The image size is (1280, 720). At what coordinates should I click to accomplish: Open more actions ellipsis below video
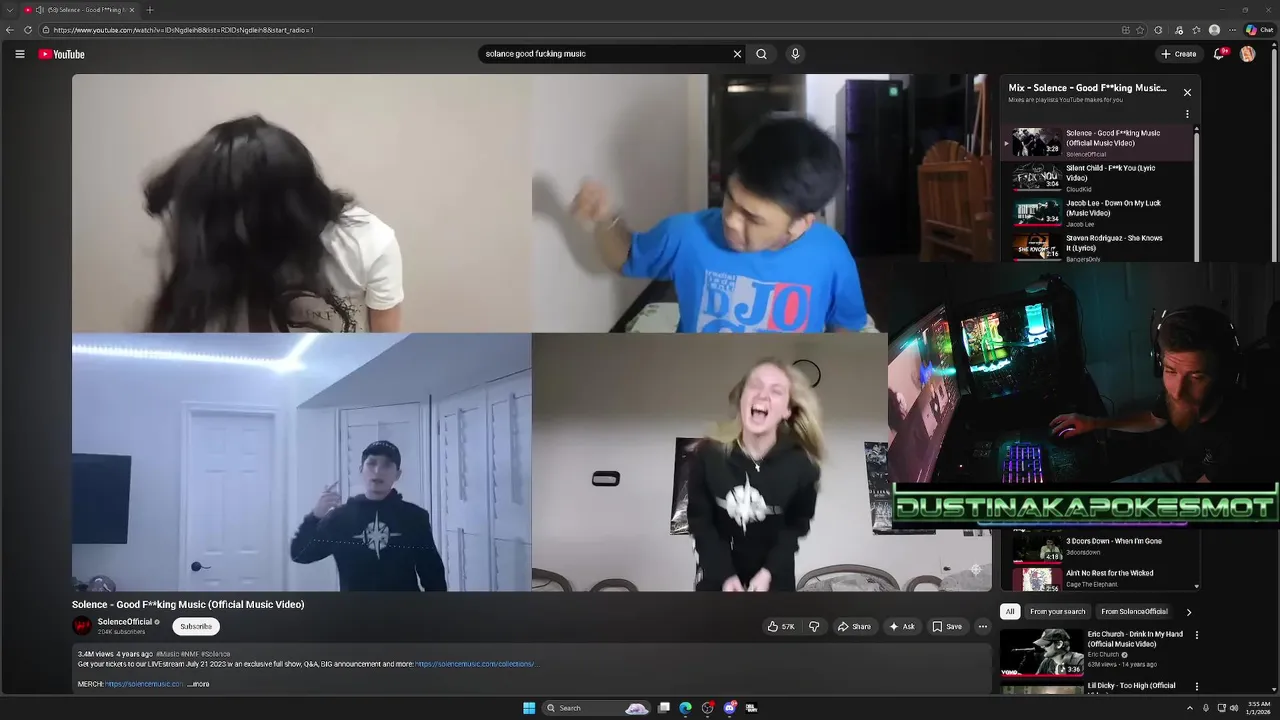pyautogui.click(x=982, y=627)
